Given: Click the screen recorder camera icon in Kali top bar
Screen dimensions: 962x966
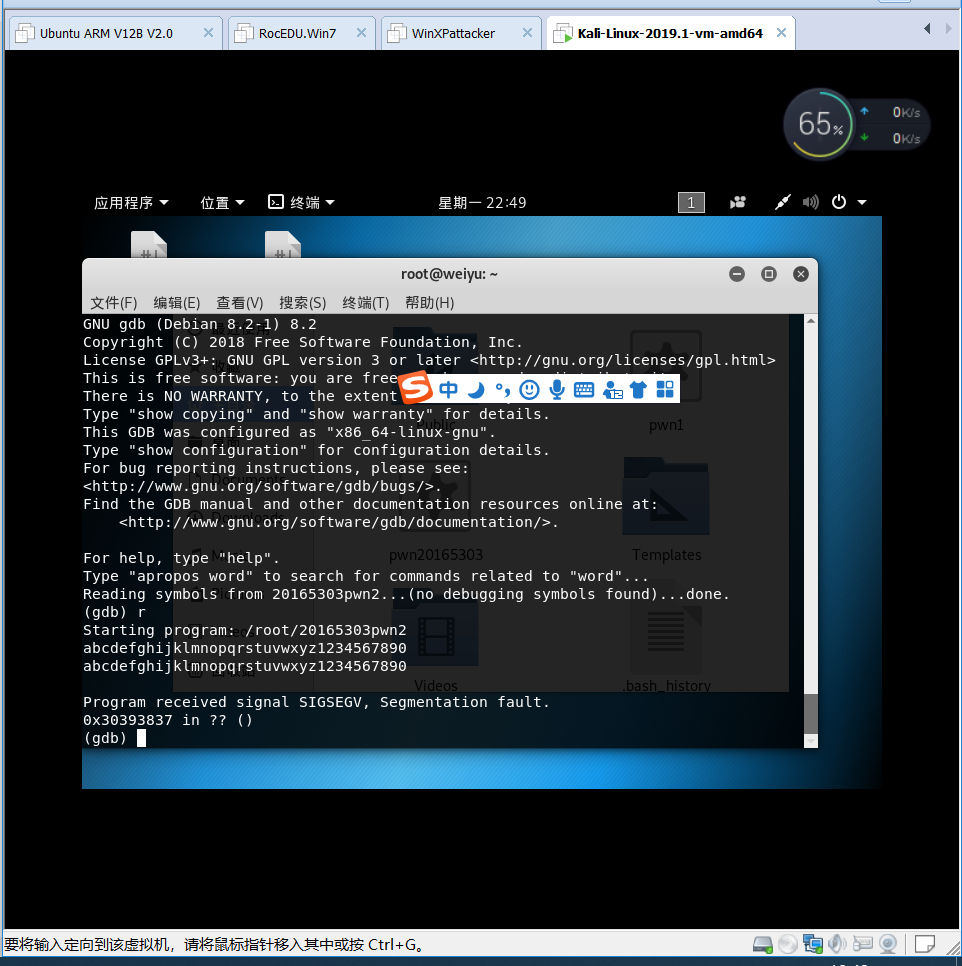Looking at the screenshot, I should coord(738,203).
